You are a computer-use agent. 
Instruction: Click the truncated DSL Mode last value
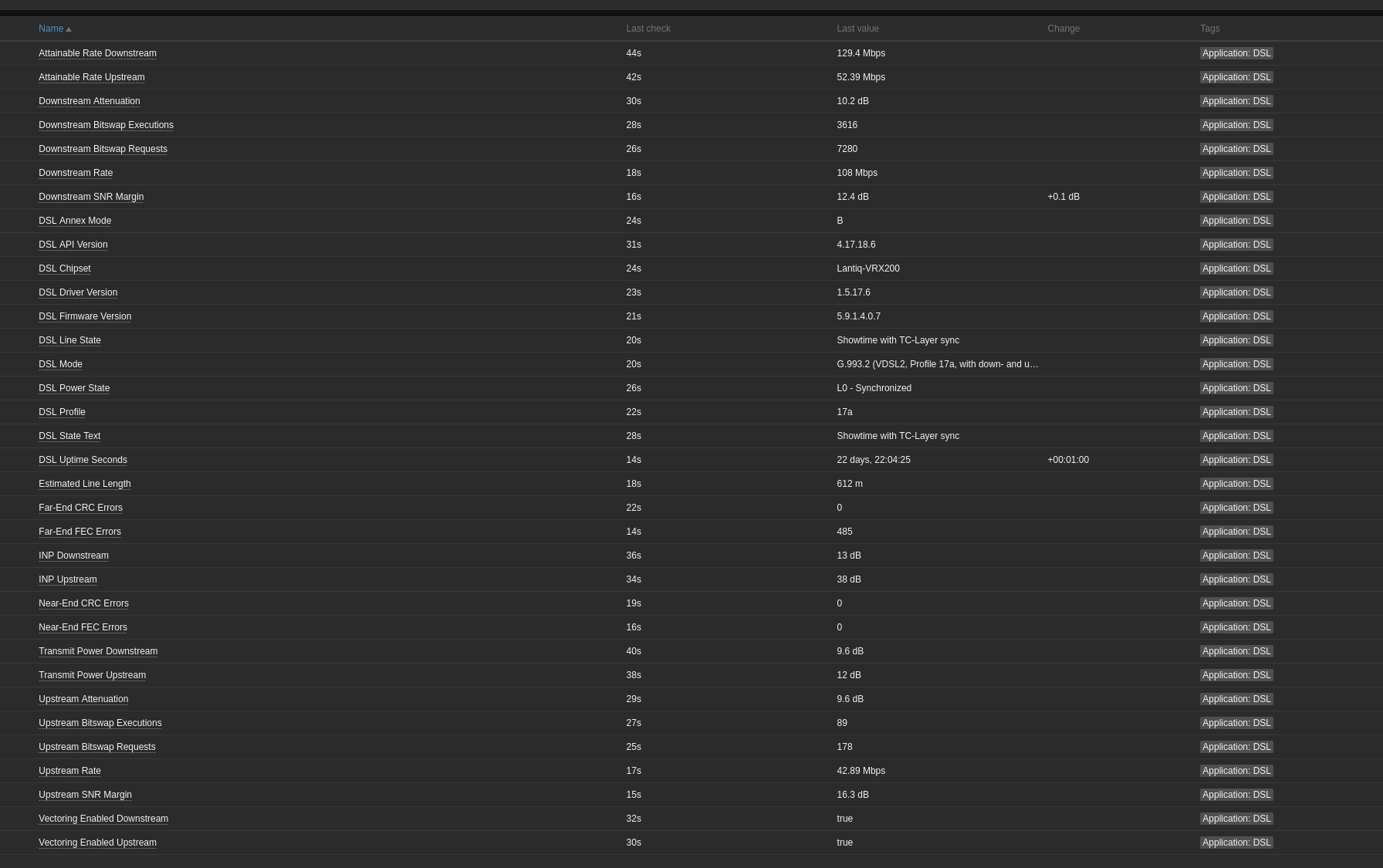(x=937, y=364)
